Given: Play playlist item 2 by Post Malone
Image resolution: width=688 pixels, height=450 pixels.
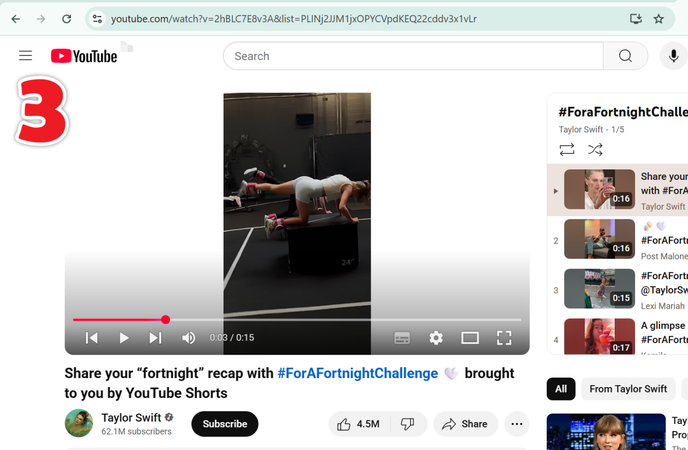Looking at the screenshot, I should 618,240.
